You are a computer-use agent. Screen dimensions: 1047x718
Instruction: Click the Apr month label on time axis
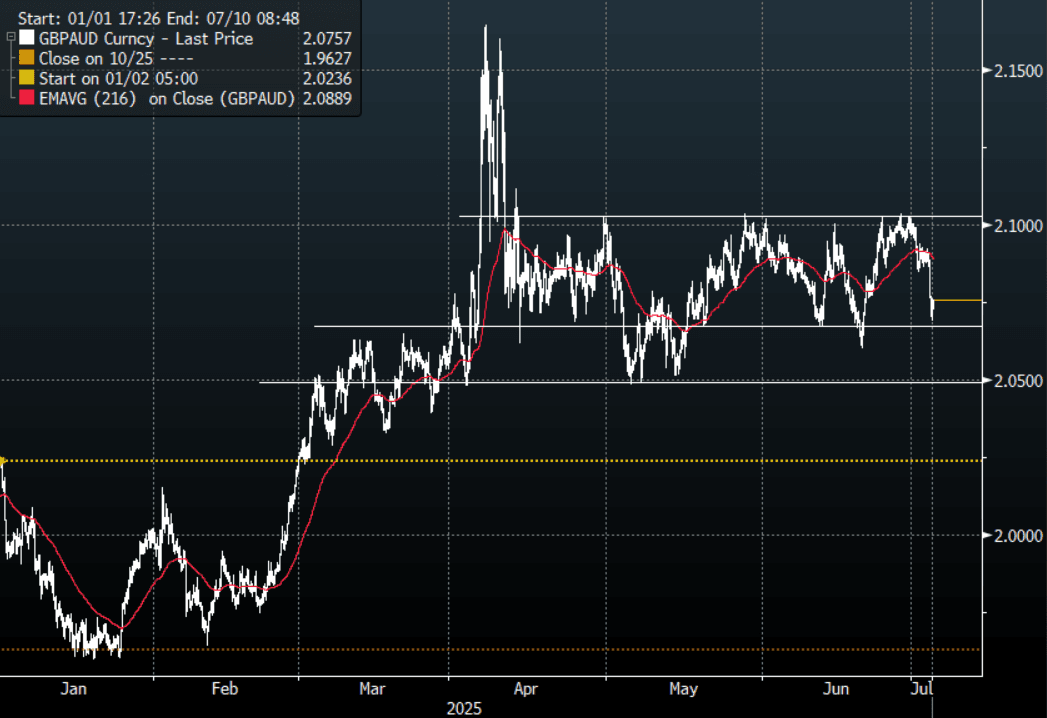(x=525, y=689)
